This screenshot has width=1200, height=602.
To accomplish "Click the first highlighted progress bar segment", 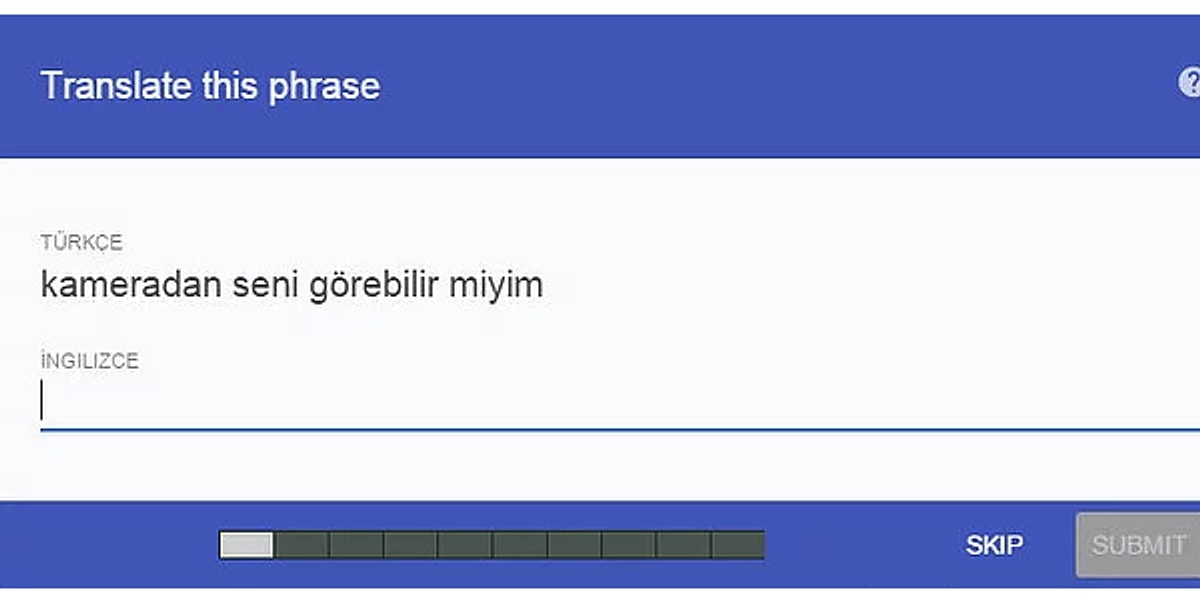I will [246, 545].
